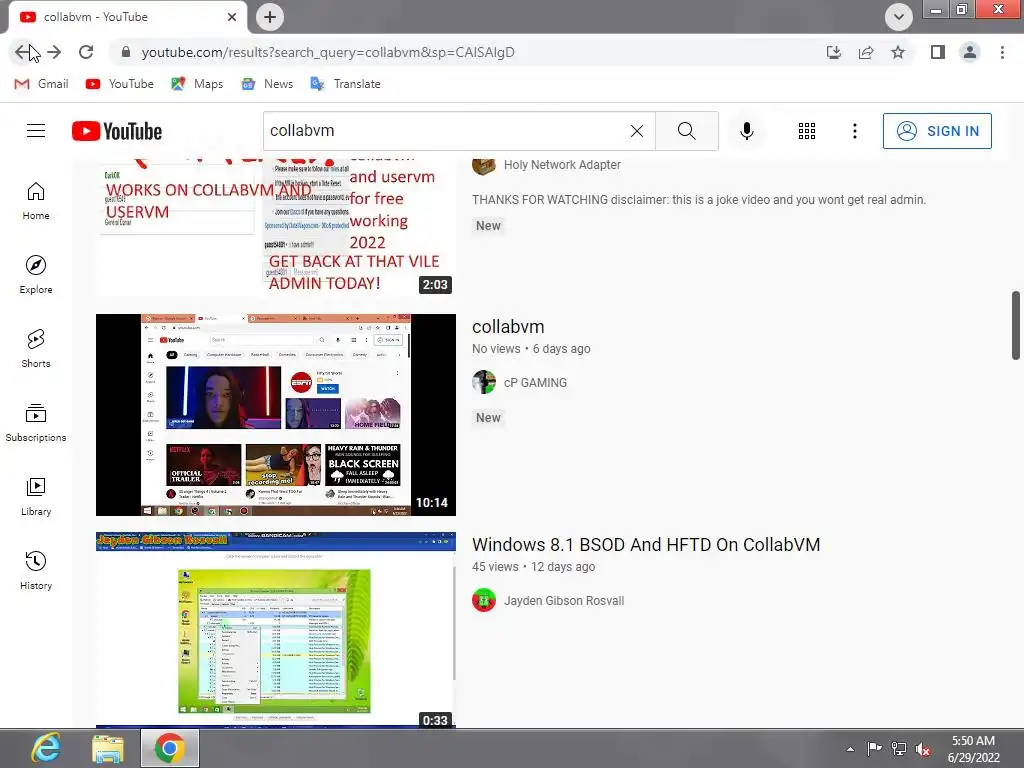Open Shorts in sidebar
The height and width of the screenshot is (768, 1024).
36,349
